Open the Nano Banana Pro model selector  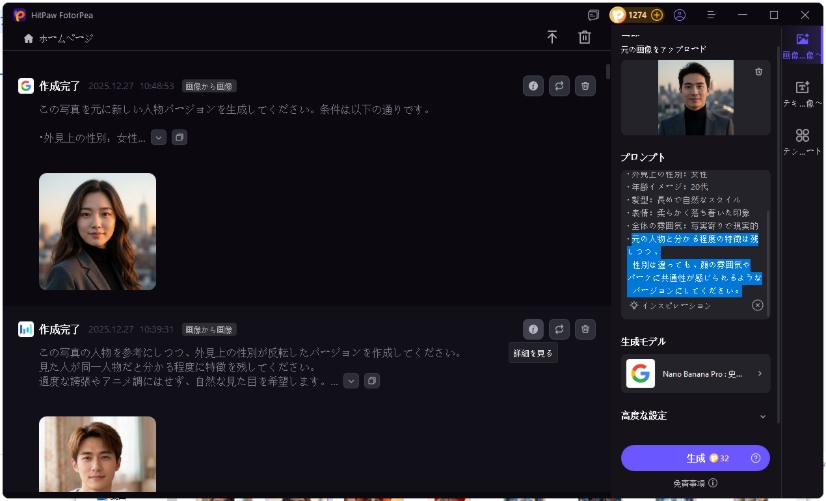point(695,374)
